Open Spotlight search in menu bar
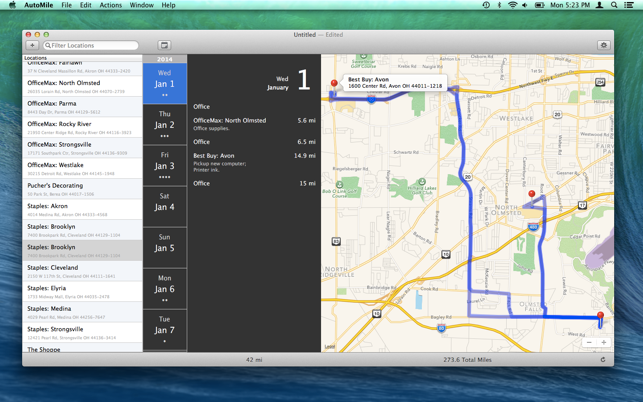The height and width of the screenshot is (402, 643). [614, 5]
